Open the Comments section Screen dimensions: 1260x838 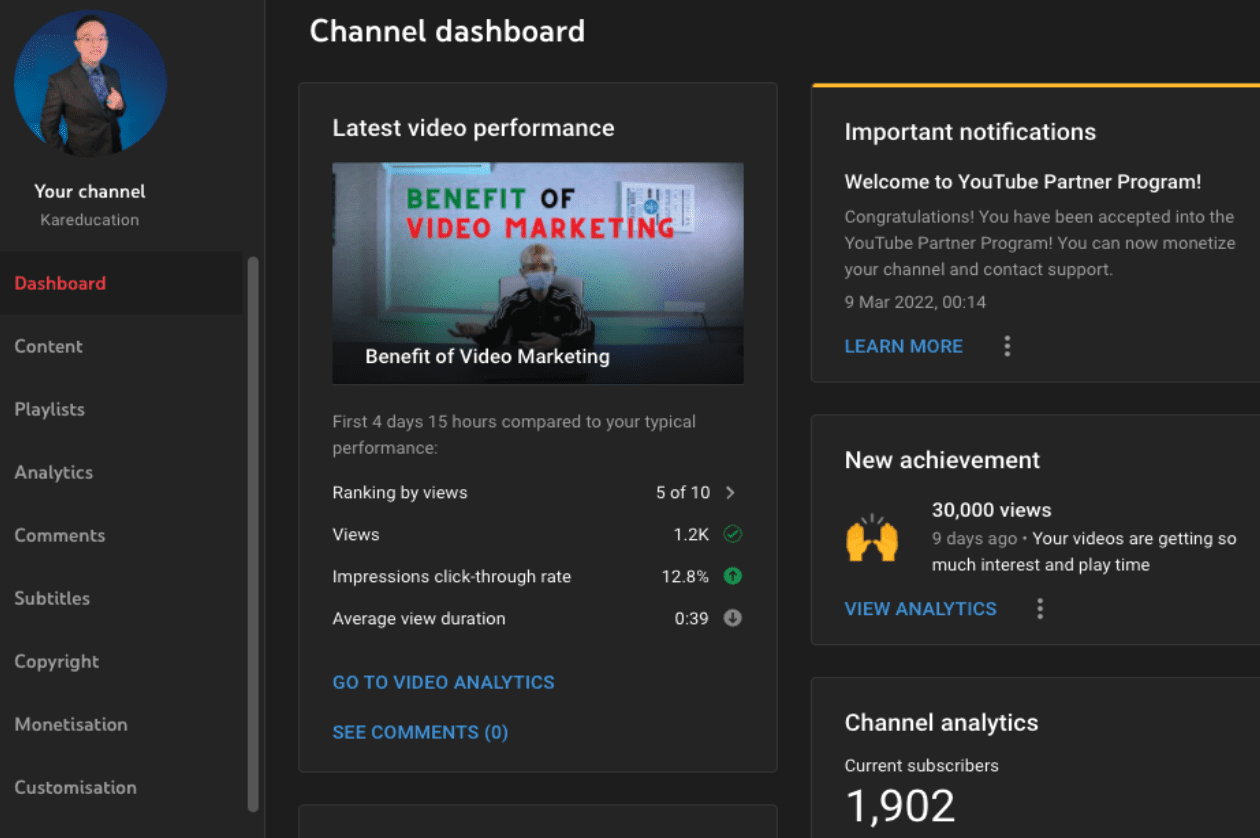[59, 535]
